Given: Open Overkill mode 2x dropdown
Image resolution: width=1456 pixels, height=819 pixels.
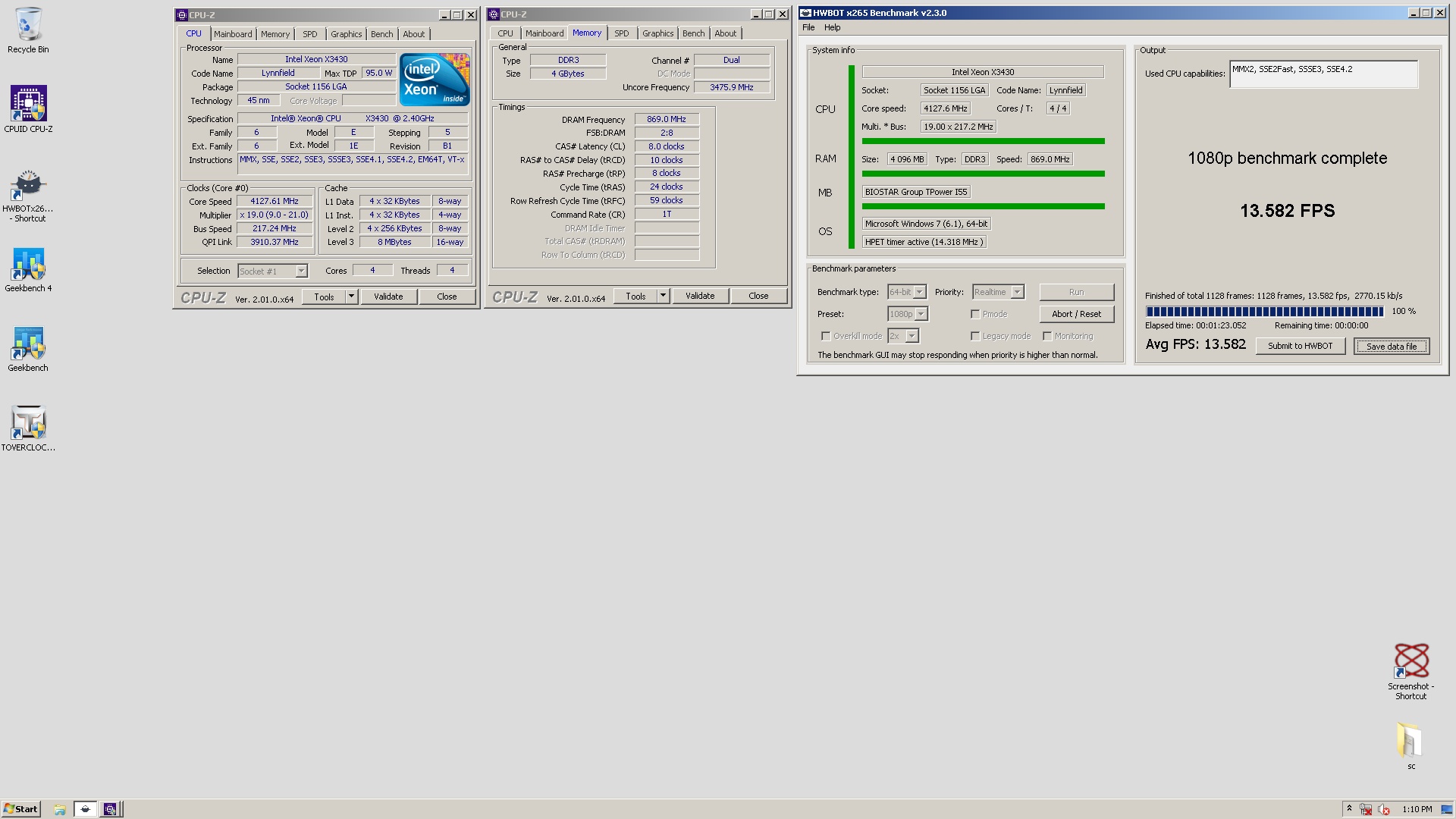Looking at the screenshot, I should pos(903,336).
